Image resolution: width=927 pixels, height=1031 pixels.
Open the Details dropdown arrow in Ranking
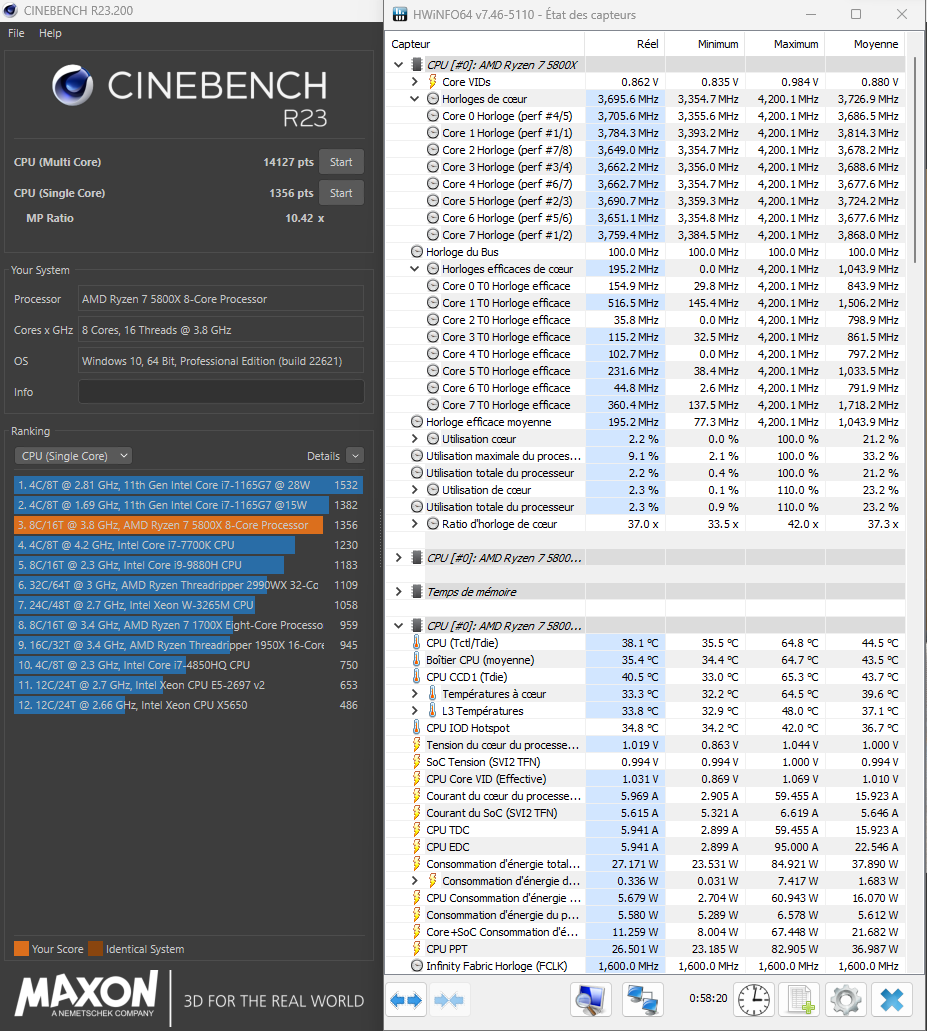355,456
